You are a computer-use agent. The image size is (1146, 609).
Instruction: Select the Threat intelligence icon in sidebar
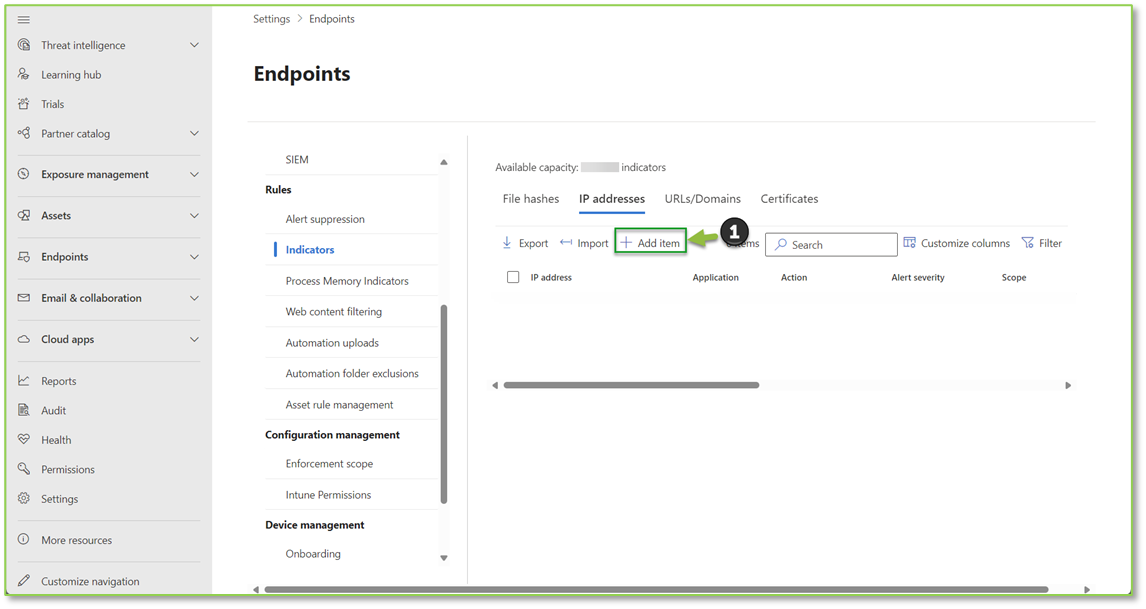click(21, 44)
